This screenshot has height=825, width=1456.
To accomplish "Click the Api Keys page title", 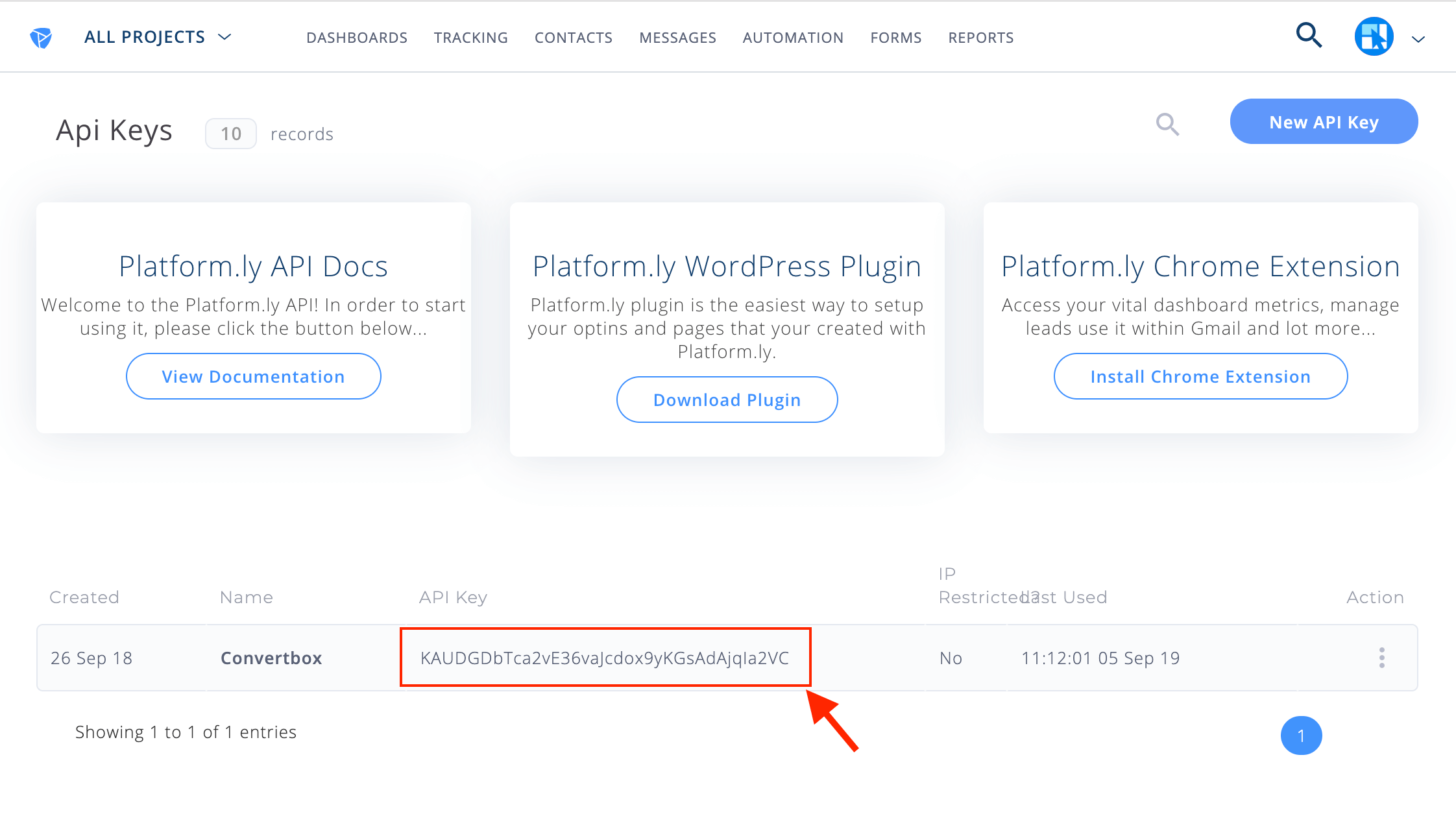I will pyautogui.click(x=114, y=130).
